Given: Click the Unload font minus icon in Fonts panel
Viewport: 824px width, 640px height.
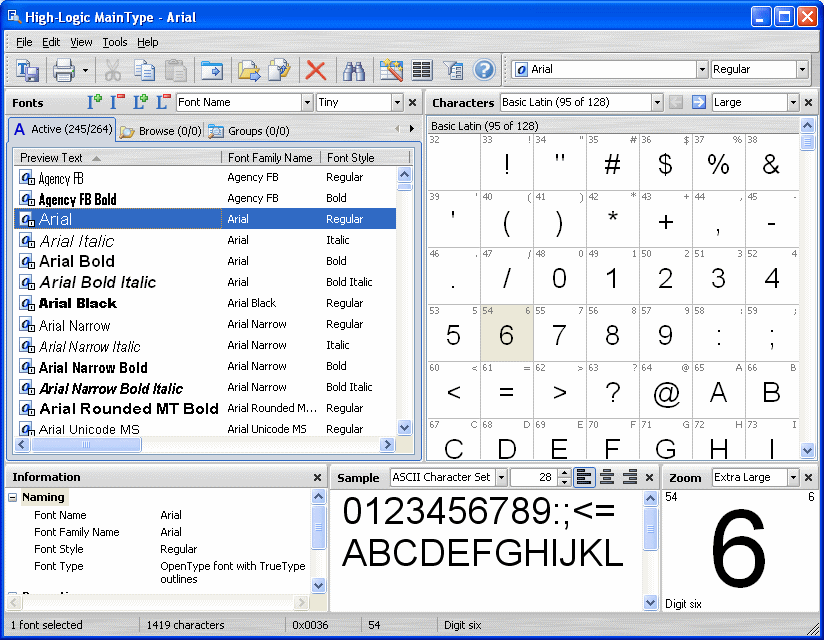Looking at the screenshot, I should 163,102.
